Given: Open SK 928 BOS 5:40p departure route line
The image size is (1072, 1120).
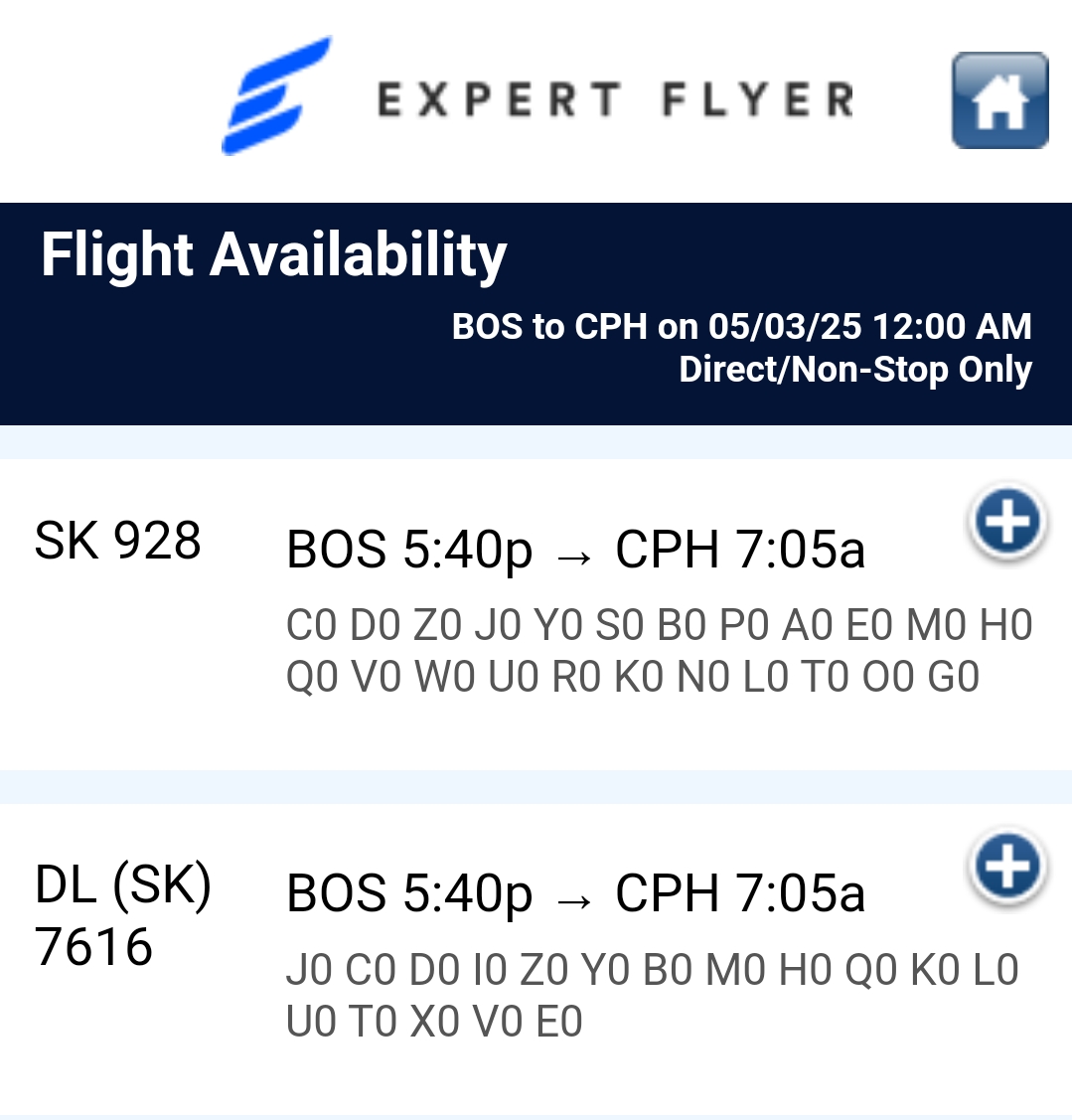Looking at the screenshot, I should [409, 550].
